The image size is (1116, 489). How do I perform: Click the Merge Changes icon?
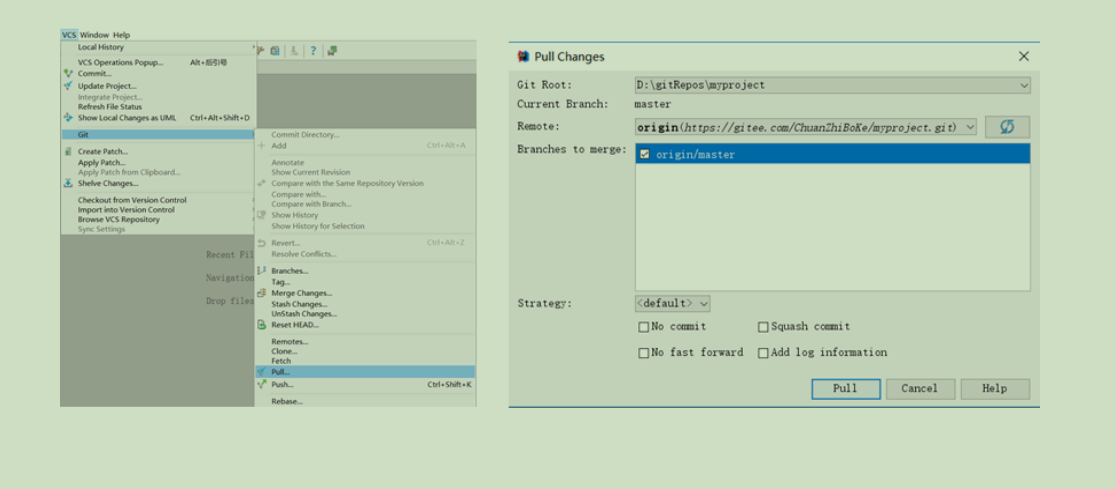261,293
